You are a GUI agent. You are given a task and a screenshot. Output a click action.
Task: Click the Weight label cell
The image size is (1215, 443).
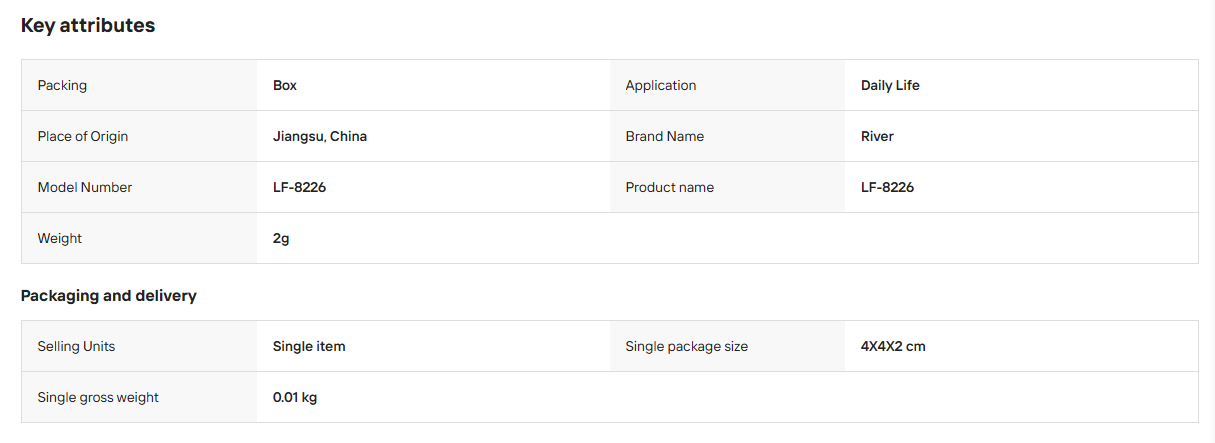[x=139, y=238]
